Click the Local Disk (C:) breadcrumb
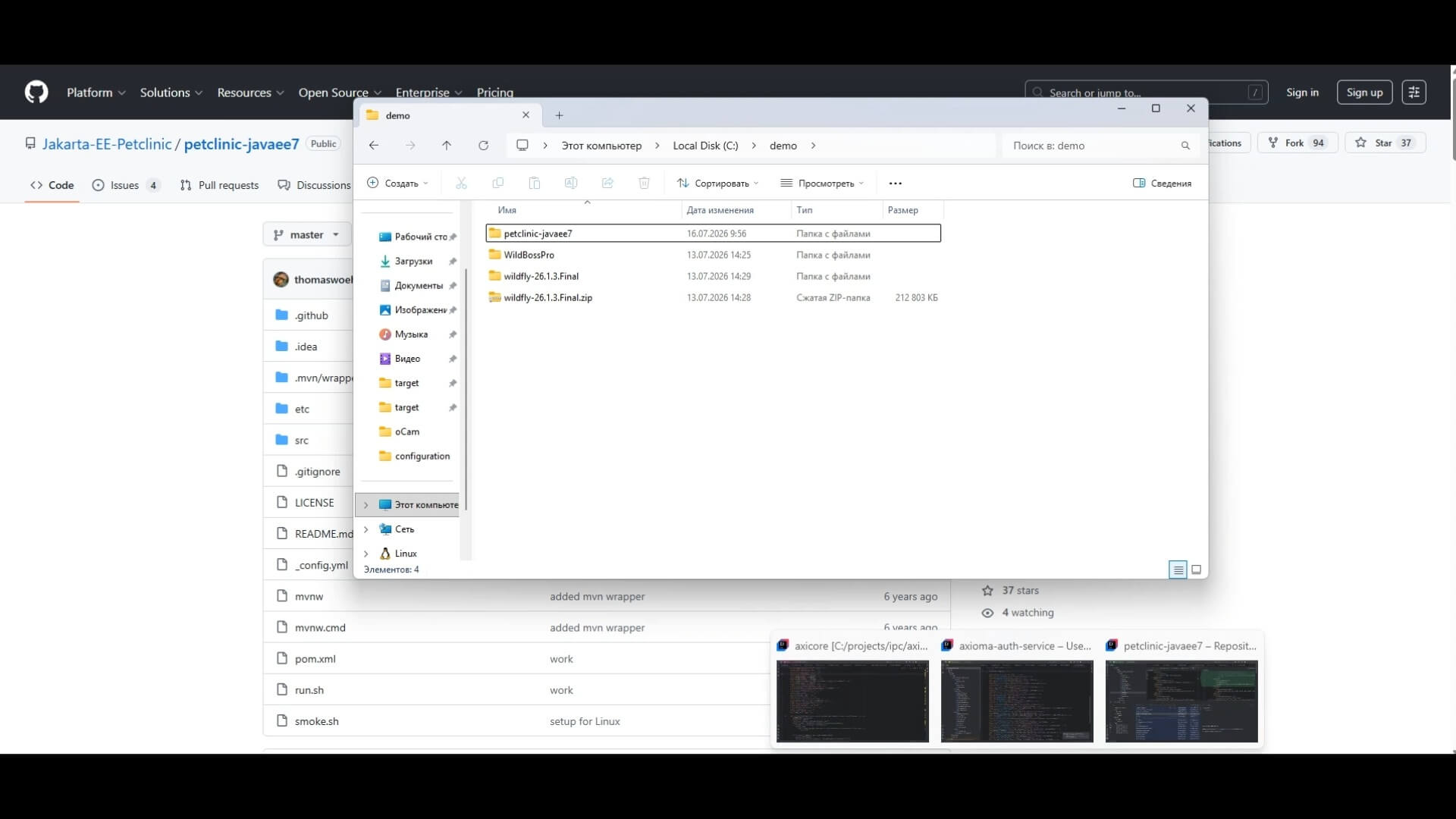This screenshot has height=819, width=1456. point(705,146)
